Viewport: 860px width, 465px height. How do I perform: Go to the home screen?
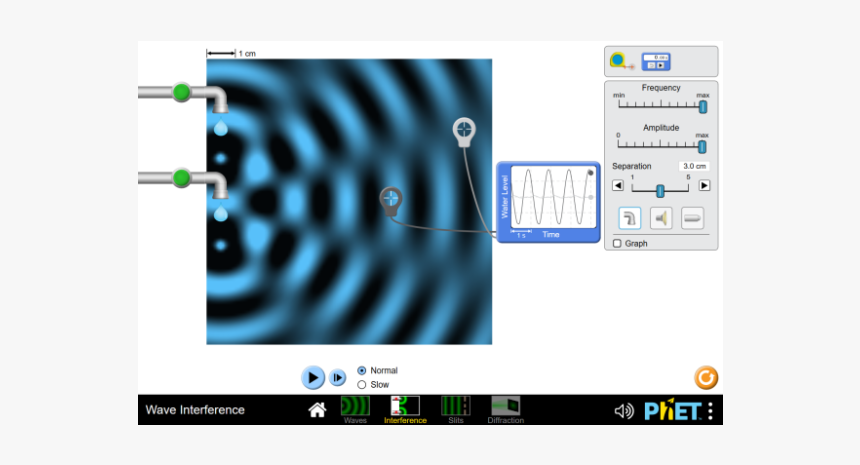pos(317,410)
